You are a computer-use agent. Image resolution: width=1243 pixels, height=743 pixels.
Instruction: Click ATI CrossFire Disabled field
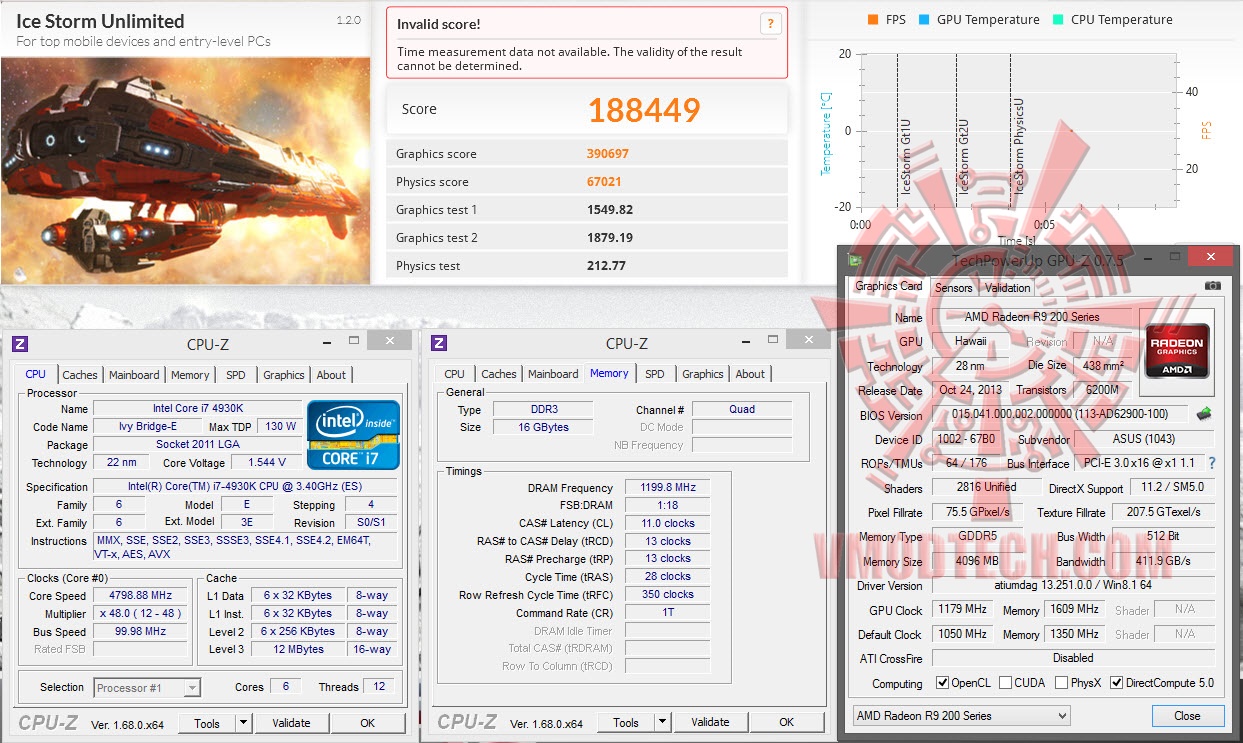1073,658
